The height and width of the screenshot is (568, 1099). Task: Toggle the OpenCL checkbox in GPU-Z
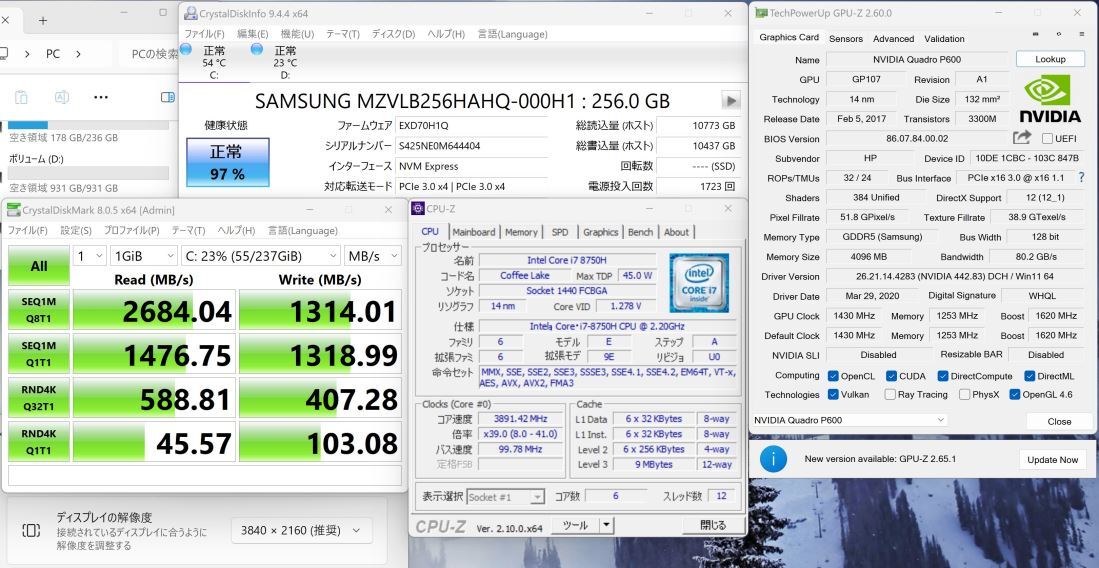click(x=833, y=376)
